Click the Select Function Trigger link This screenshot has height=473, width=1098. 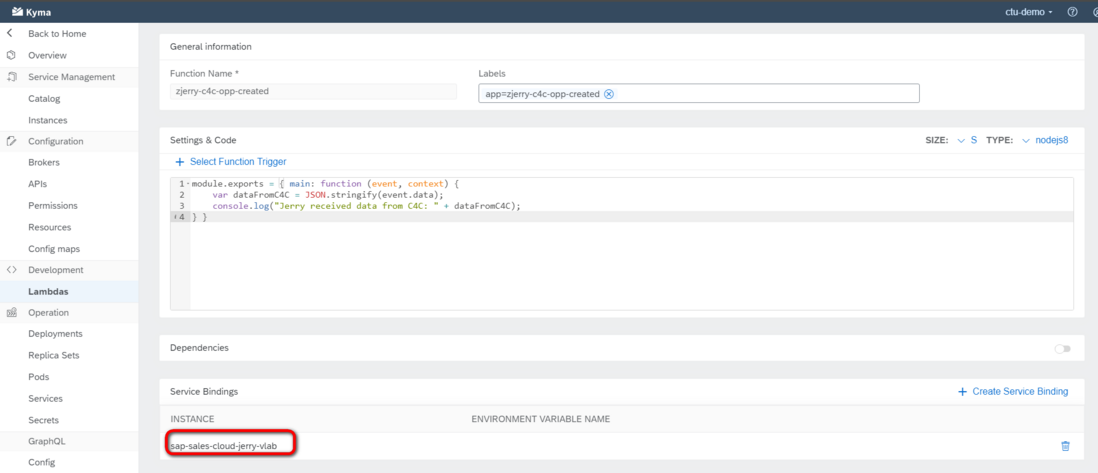(x=238, y=161)
